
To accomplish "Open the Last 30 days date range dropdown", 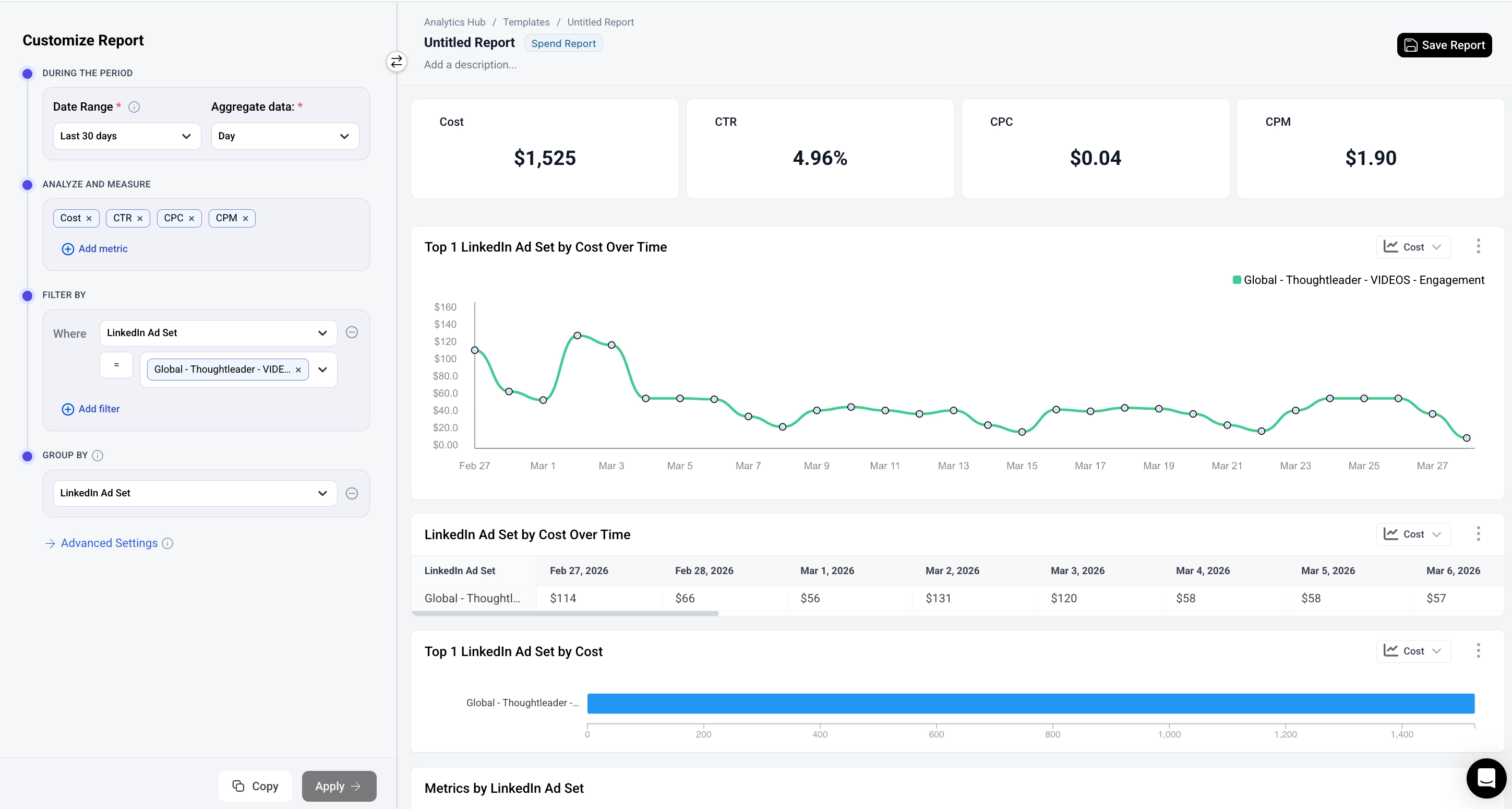I will coord(126,136).
